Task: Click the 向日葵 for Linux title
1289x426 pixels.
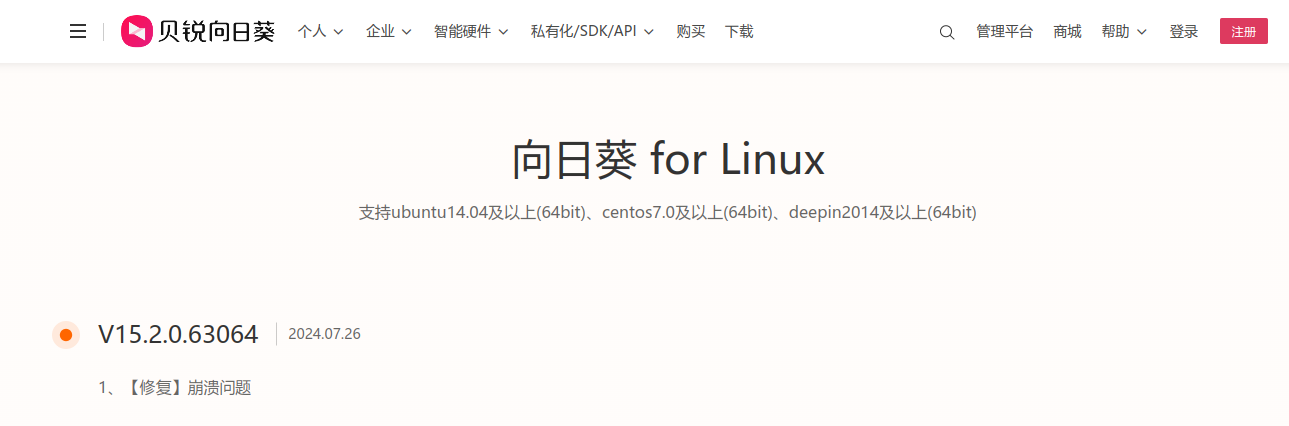Action: click(x=668, y=159)
